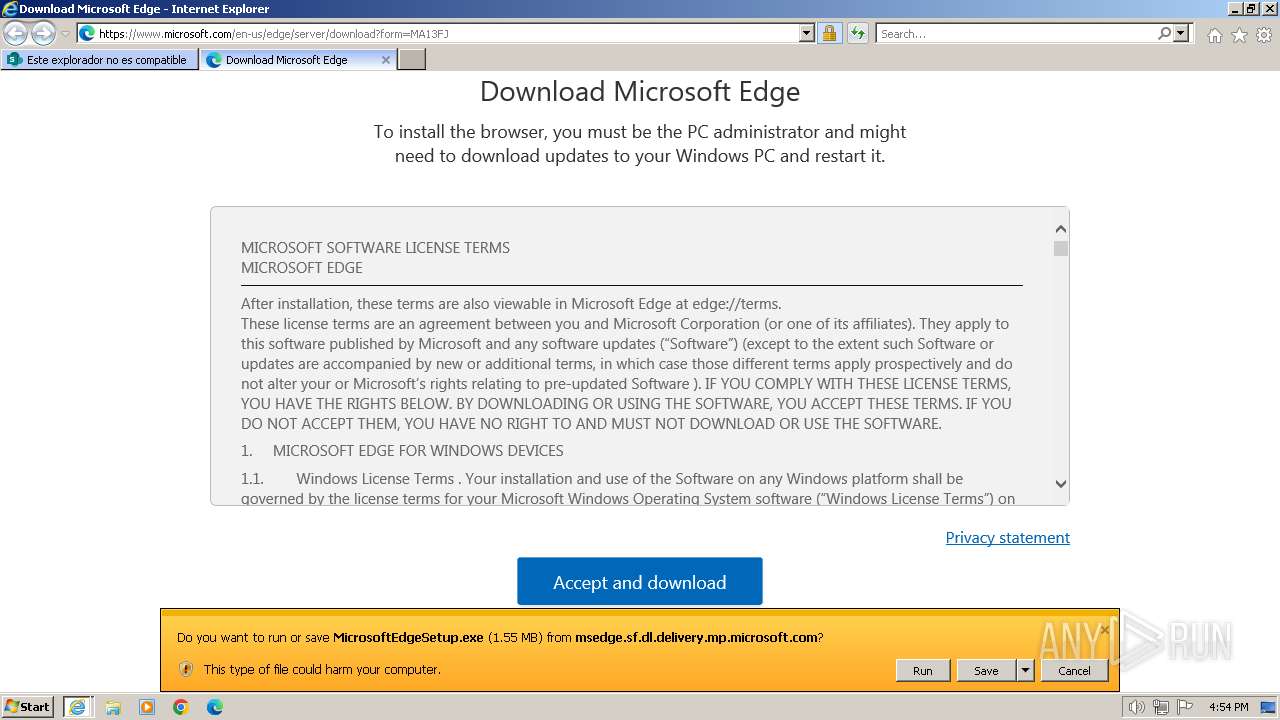Close the Download Microsoft Edge tab
This screenshot has width=1280, height=720.
click(x=386, y=60)
